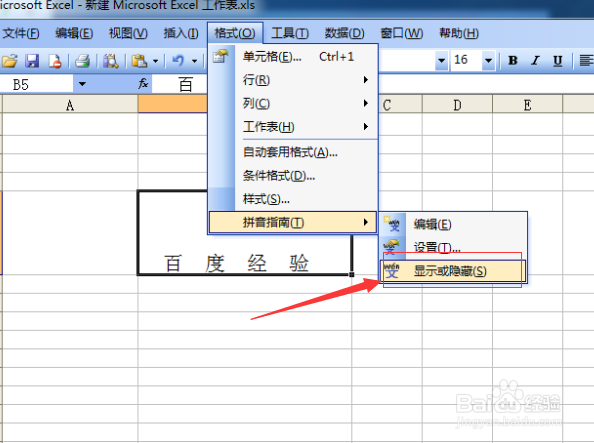Click the font size field showing 16

[x=466, y=60]
